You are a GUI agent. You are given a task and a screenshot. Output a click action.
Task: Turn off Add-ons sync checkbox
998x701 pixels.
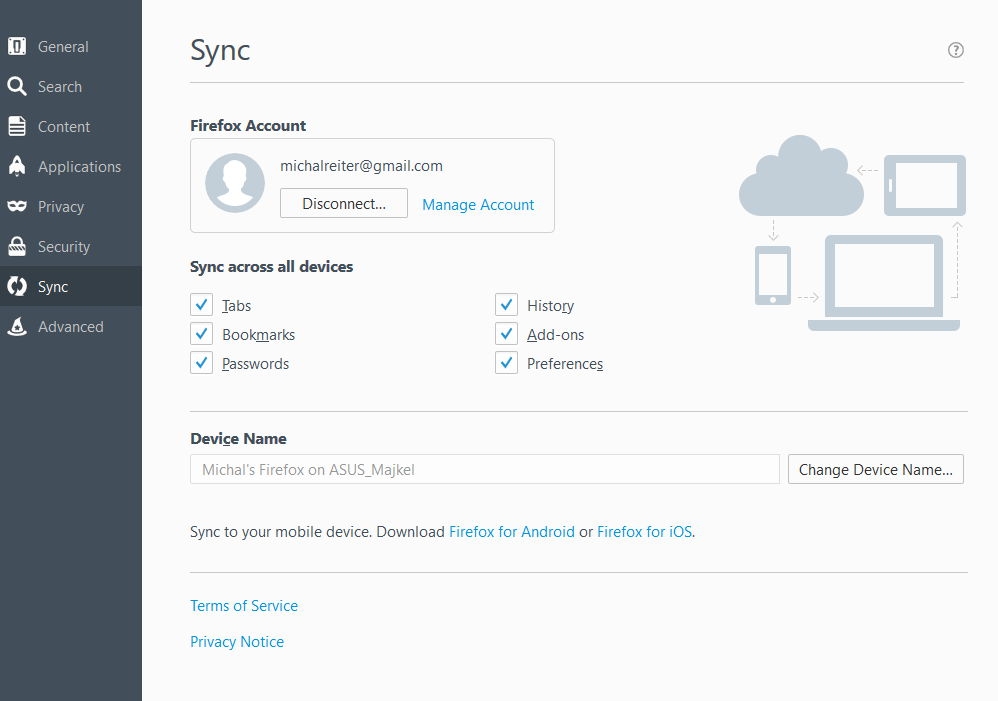(507, 334)
